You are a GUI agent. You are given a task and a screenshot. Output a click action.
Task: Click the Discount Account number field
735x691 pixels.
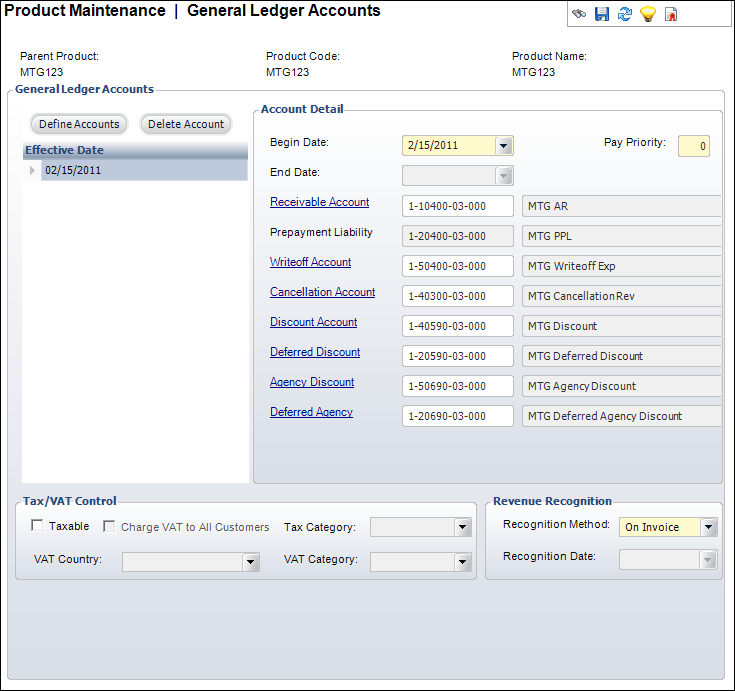457,326
